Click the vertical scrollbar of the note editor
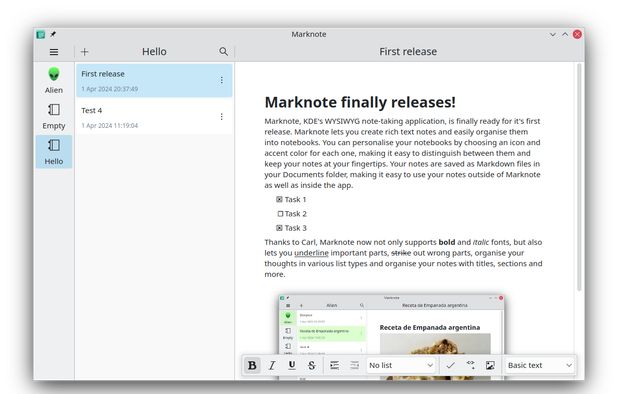 point(579,177)
